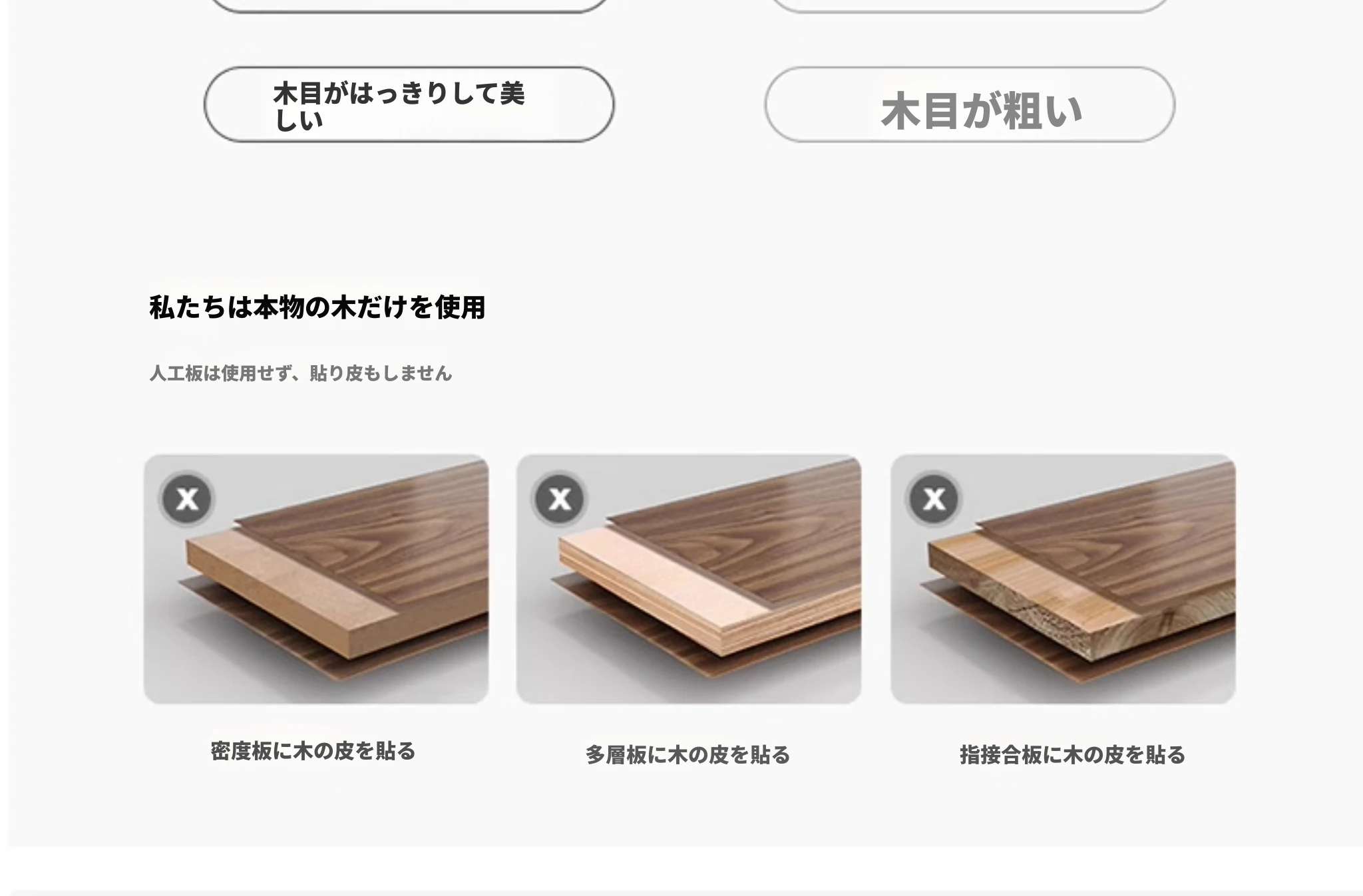Viewport: 1363px width, 896px height.
Task: Click subtitle 人工板は使用せず、貼り皮もしません
Action: click(301, 373)
